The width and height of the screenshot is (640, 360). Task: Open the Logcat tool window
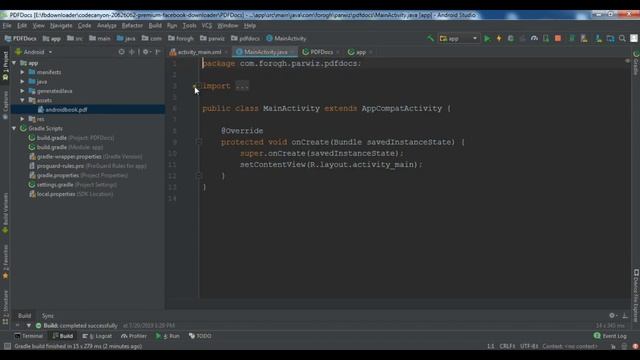click(97, 336)
